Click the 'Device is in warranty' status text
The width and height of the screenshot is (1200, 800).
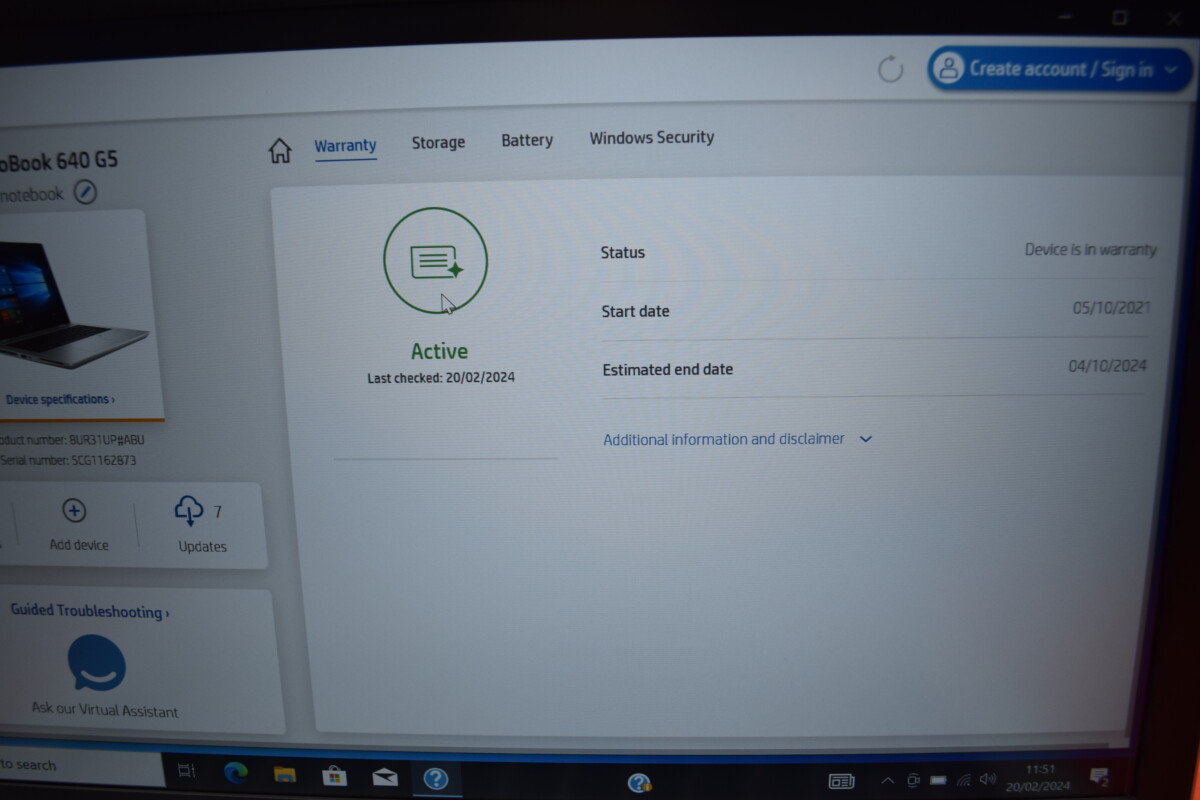point(1090,250)
